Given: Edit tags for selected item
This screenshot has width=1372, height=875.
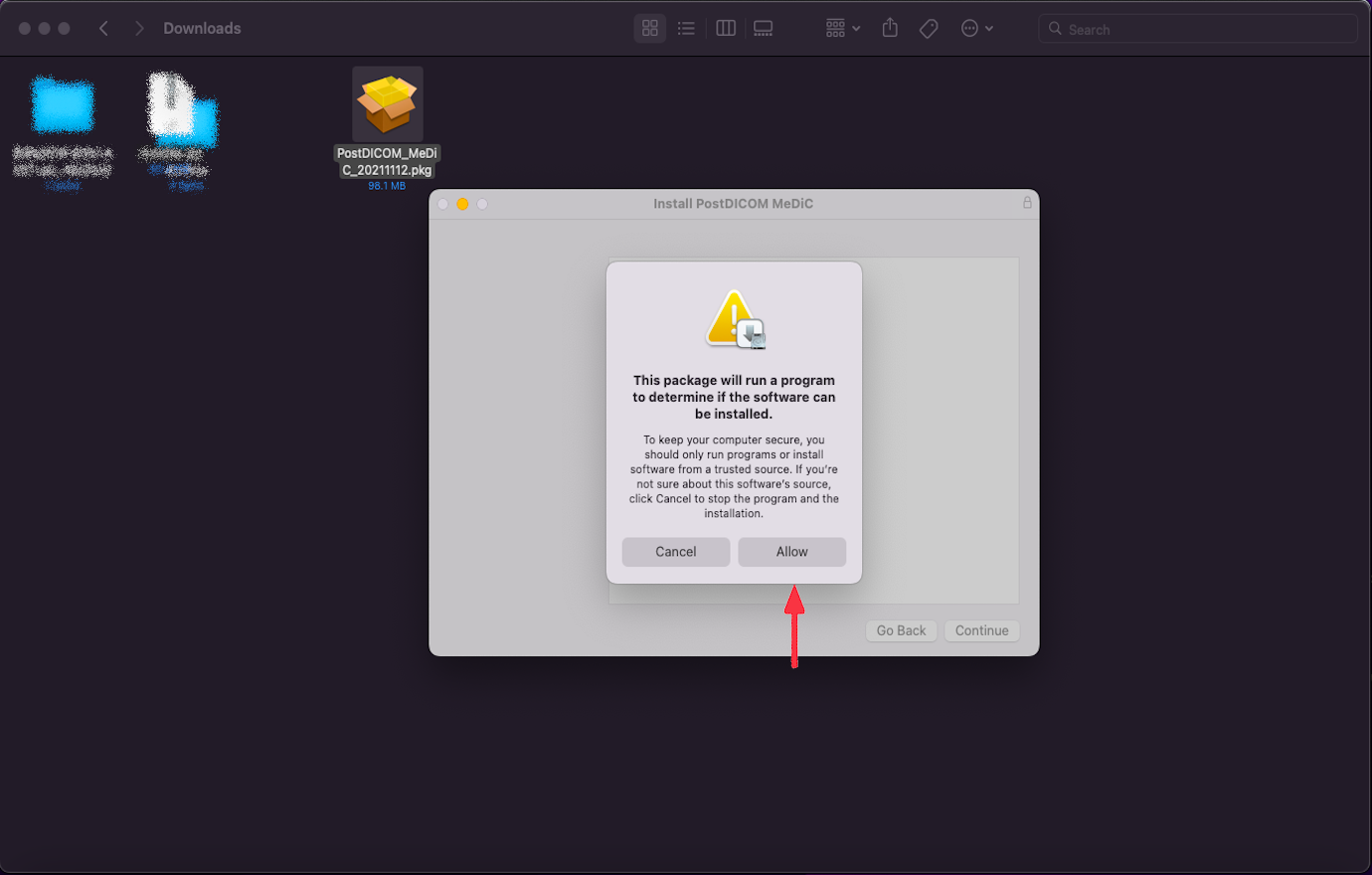Looking at the screenshot, I should click(929, 28).
